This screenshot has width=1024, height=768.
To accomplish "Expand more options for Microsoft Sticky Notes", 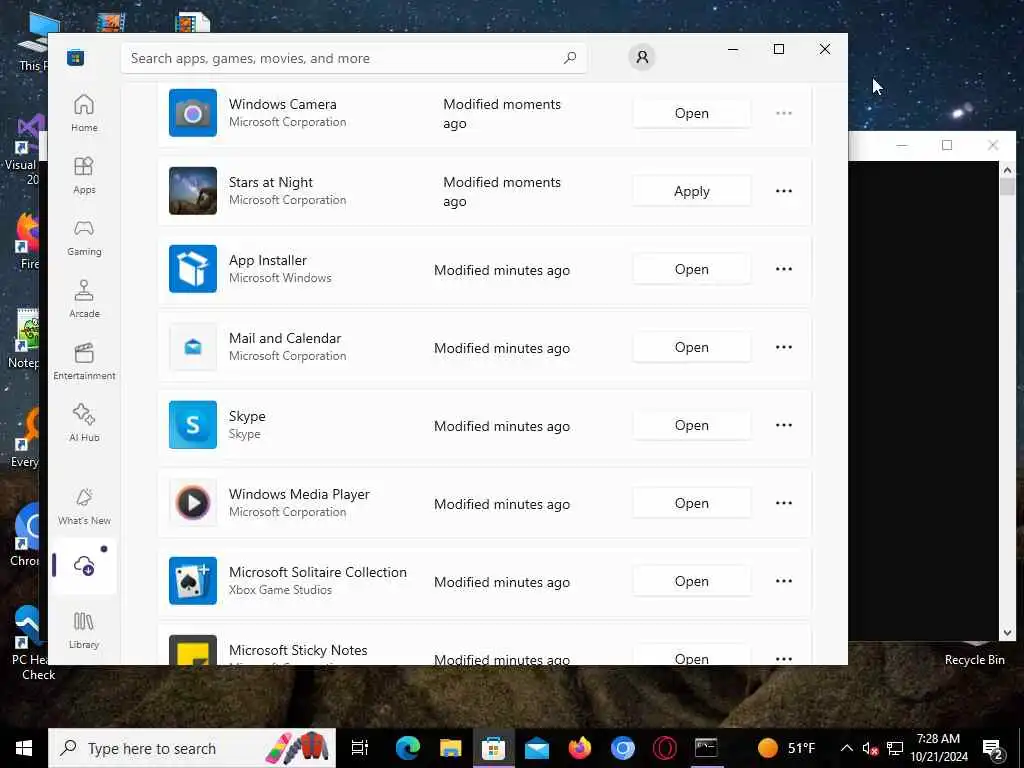I will [x=784, y=658].
